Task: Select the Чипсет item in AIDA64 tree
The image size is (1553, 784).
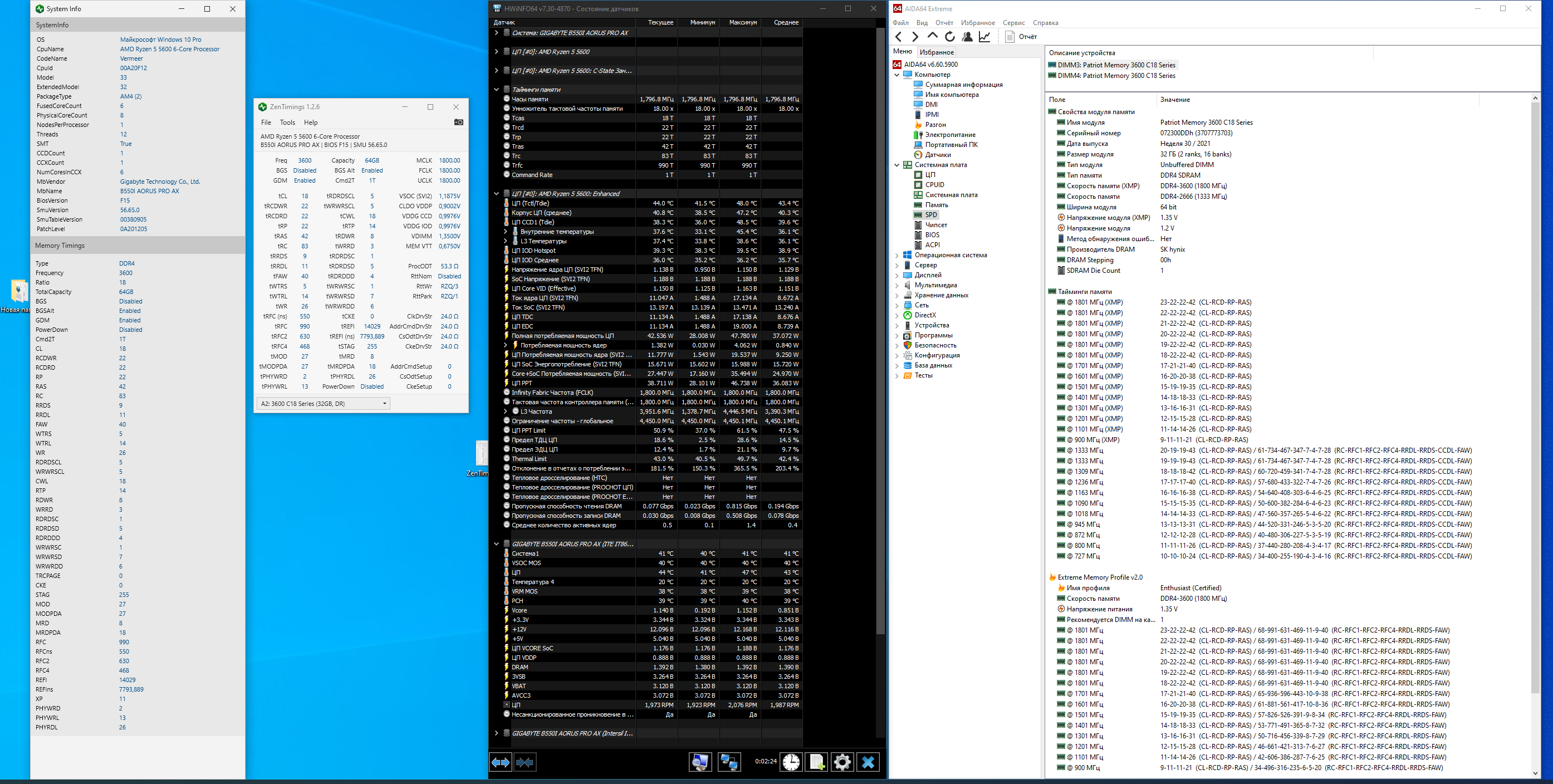Action: (x=935, y=225)
